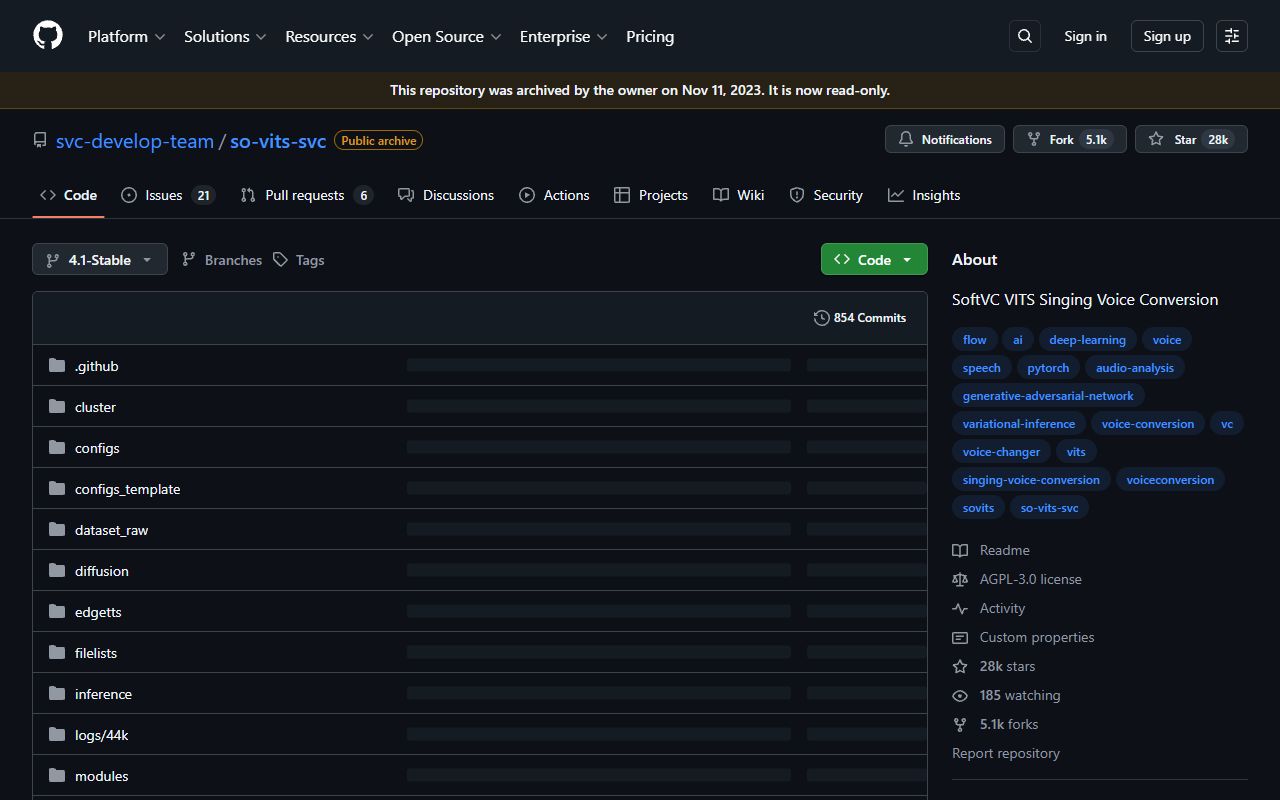Viewport: 1280px width, 800px height.
Task: Open the command palette icon next to Sign up
Action: (1231, 36)
